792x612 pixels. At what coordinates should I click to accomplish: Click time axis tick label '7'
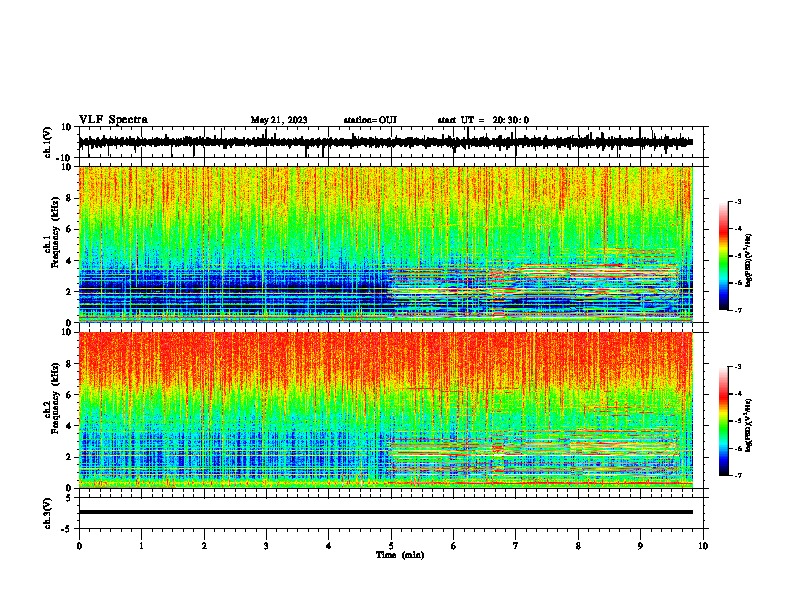tap(516, 546)
